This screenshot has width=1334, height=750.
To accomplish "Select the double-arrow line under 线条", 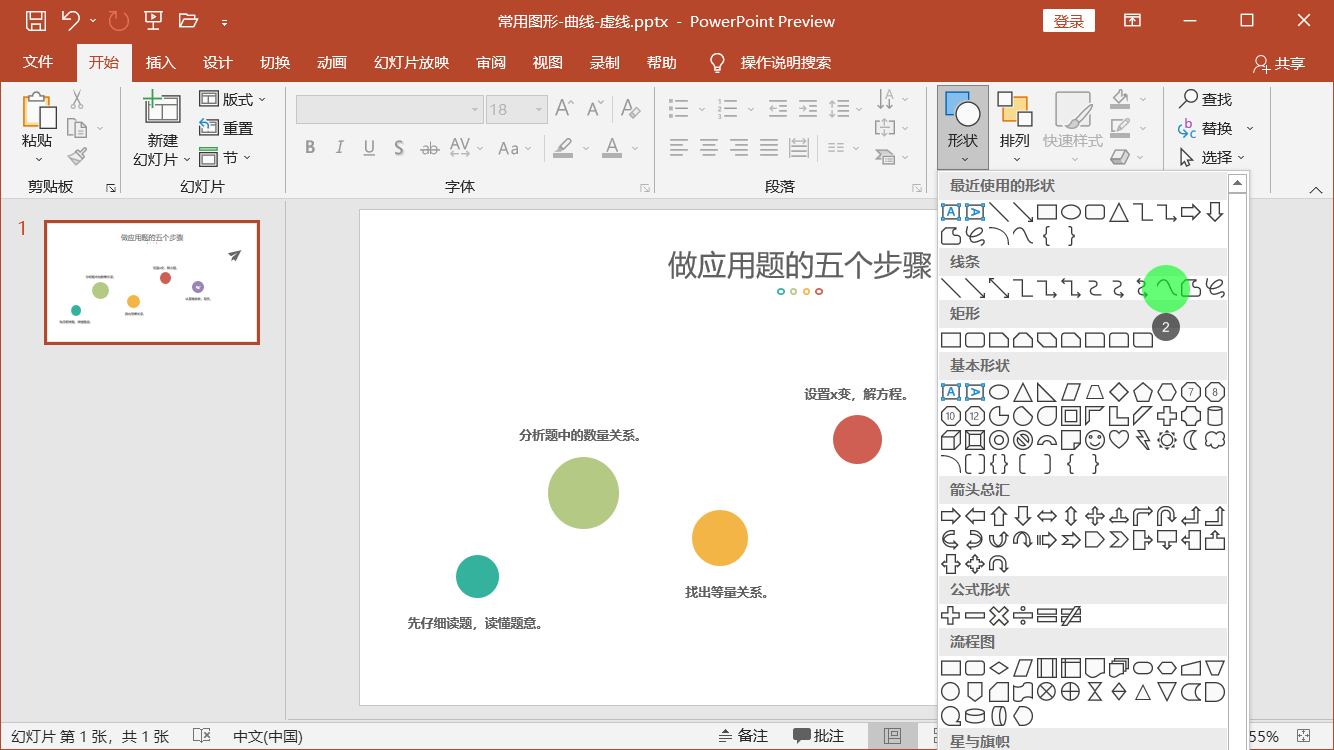I will [999, 289].
